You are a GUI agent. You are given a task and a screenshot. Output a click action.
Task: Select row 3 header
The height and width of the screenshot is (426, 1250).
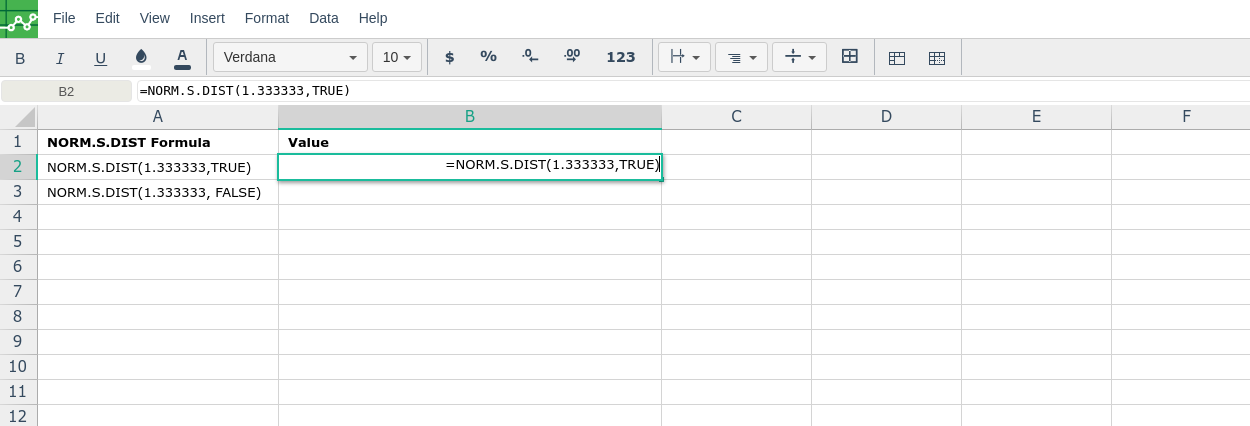[x=19, y=192]
